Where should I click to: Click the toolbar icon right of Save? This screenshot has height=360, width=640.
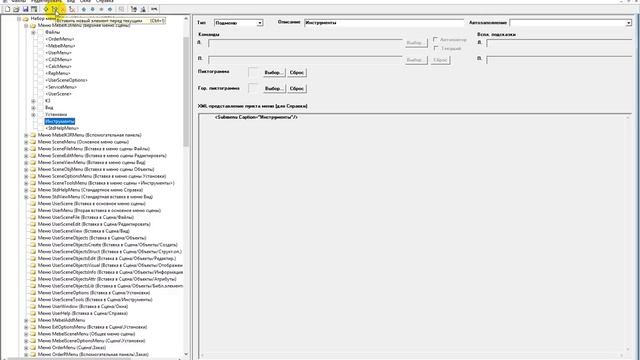pyautogui.click(x=34, y=9)
